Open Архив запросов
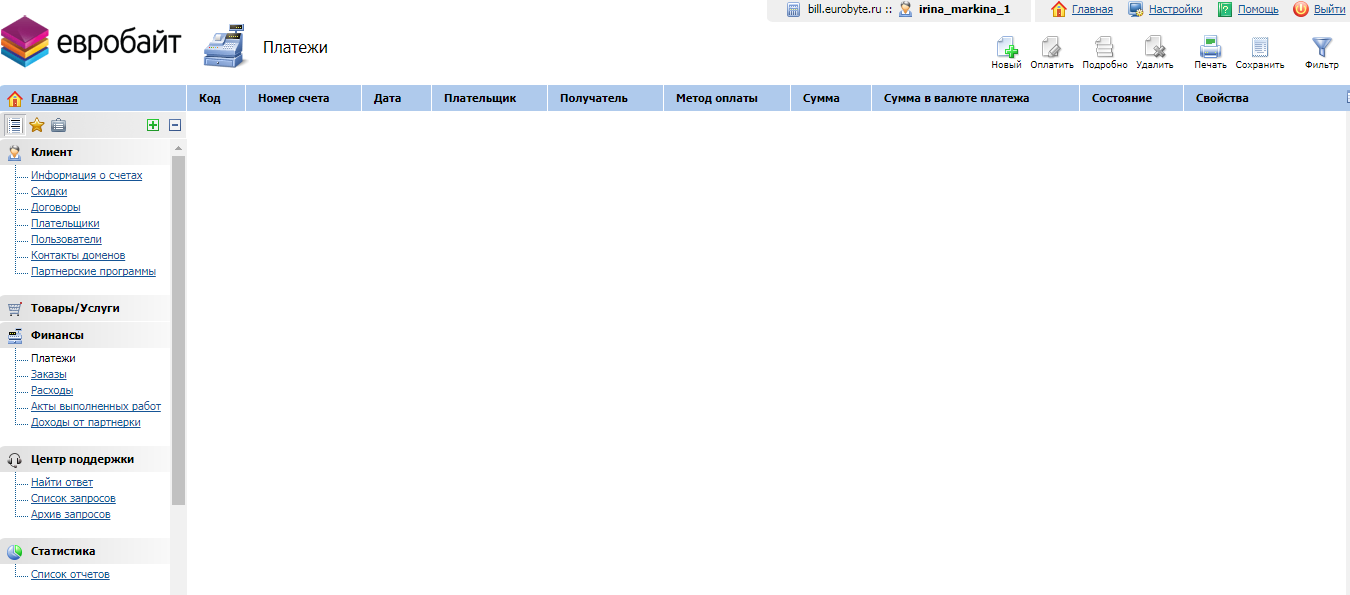Viewport: 1350px width, 595px height. click(x=71, y=514)
